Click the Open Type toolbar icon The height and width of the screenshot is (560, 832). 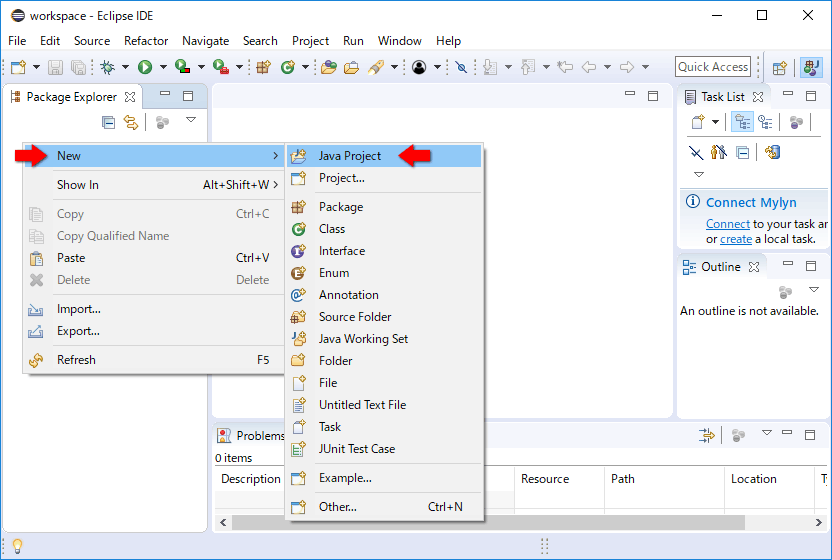click(x=328, y=67)
